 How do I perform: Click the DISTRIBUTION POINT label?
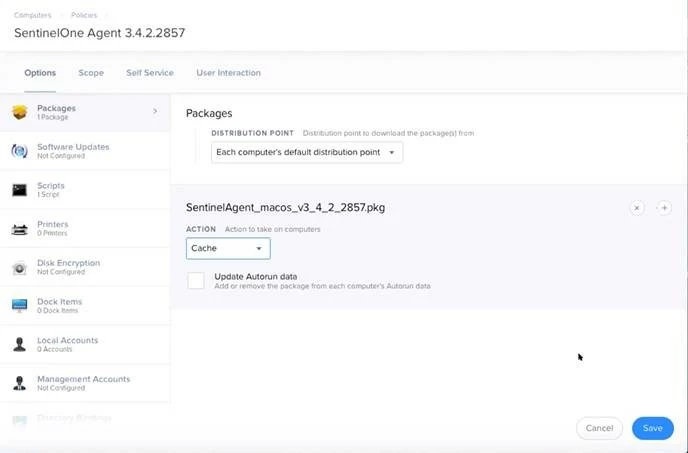coord(252,133)
